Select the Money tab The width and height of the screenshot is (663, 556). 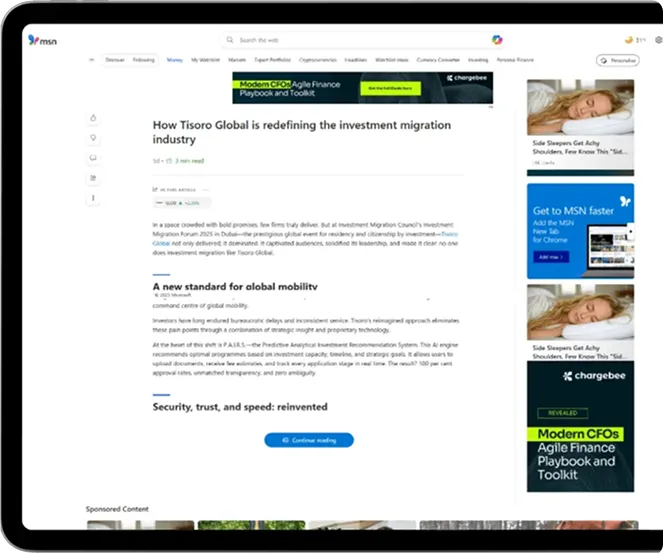point(175,60)
